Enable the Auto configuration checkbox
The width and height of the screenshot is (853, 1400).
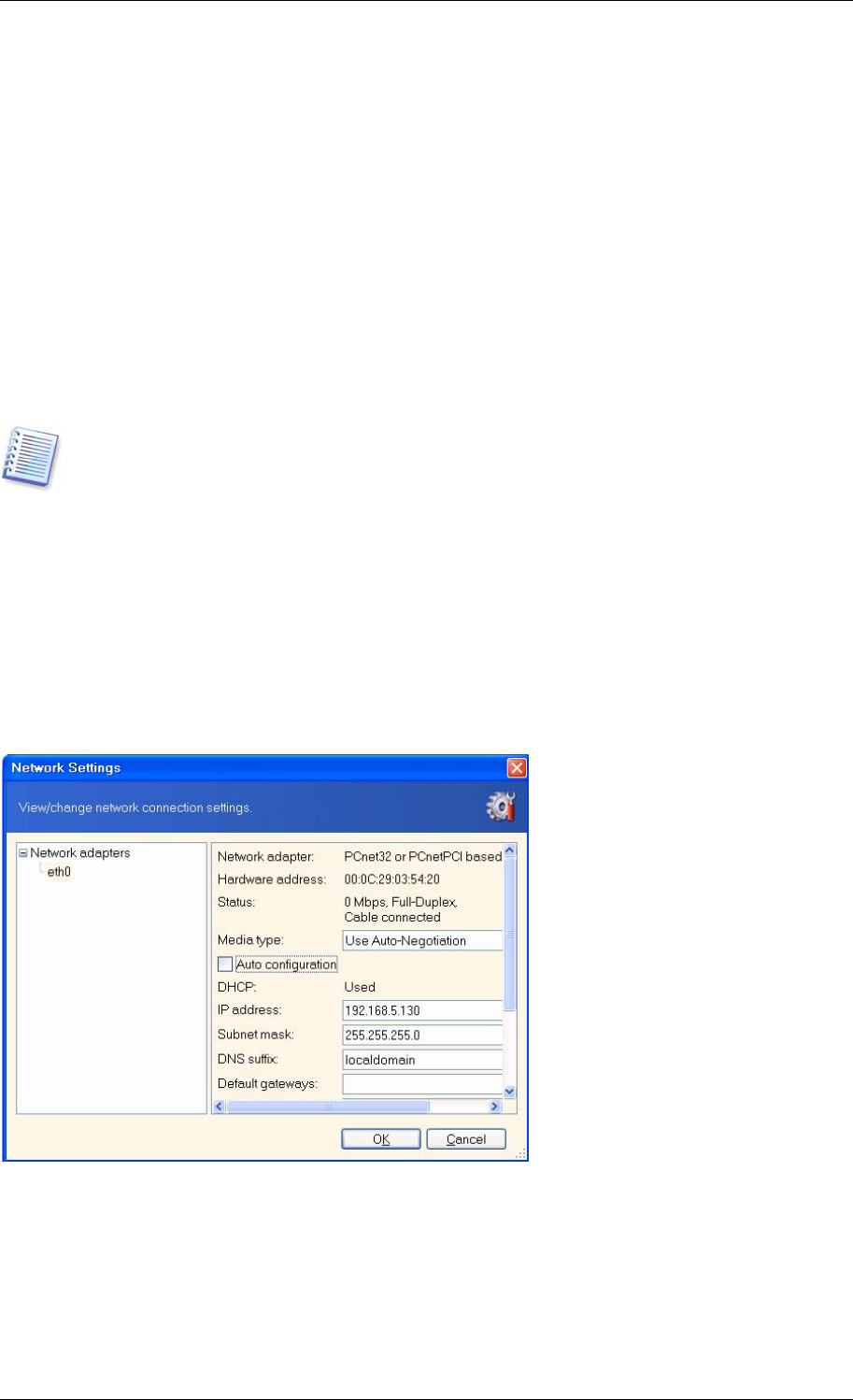pos(224,964)
